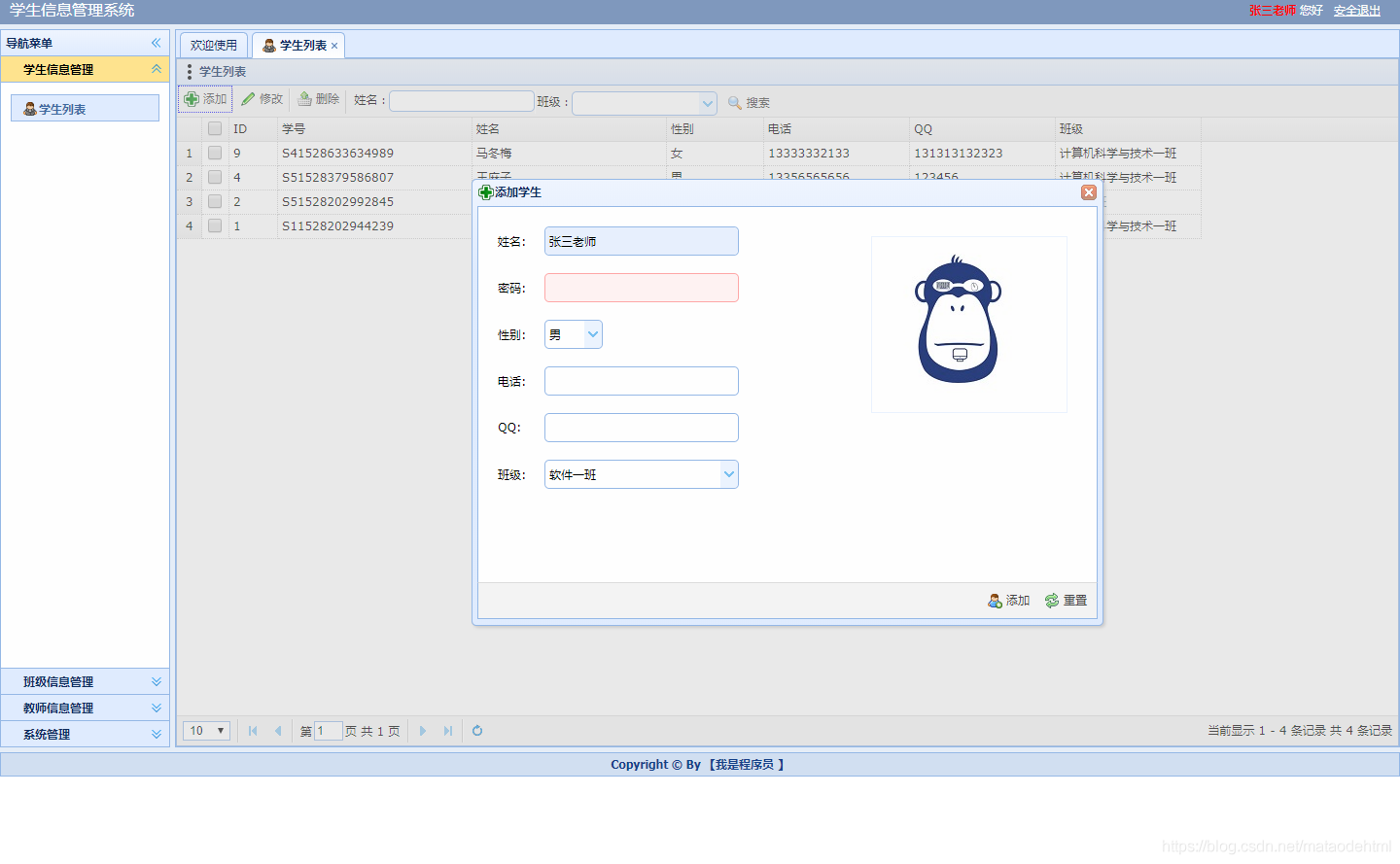Screen dimensions: 1400x864
Task: Sort by the QQ column header
Action: click(x=982, y=129)
